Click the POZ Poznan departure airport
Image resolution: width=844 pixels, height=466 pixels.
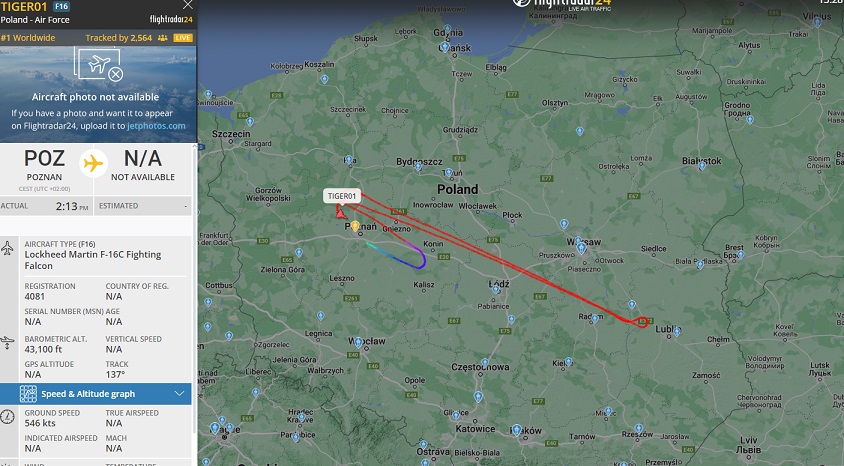45,165
